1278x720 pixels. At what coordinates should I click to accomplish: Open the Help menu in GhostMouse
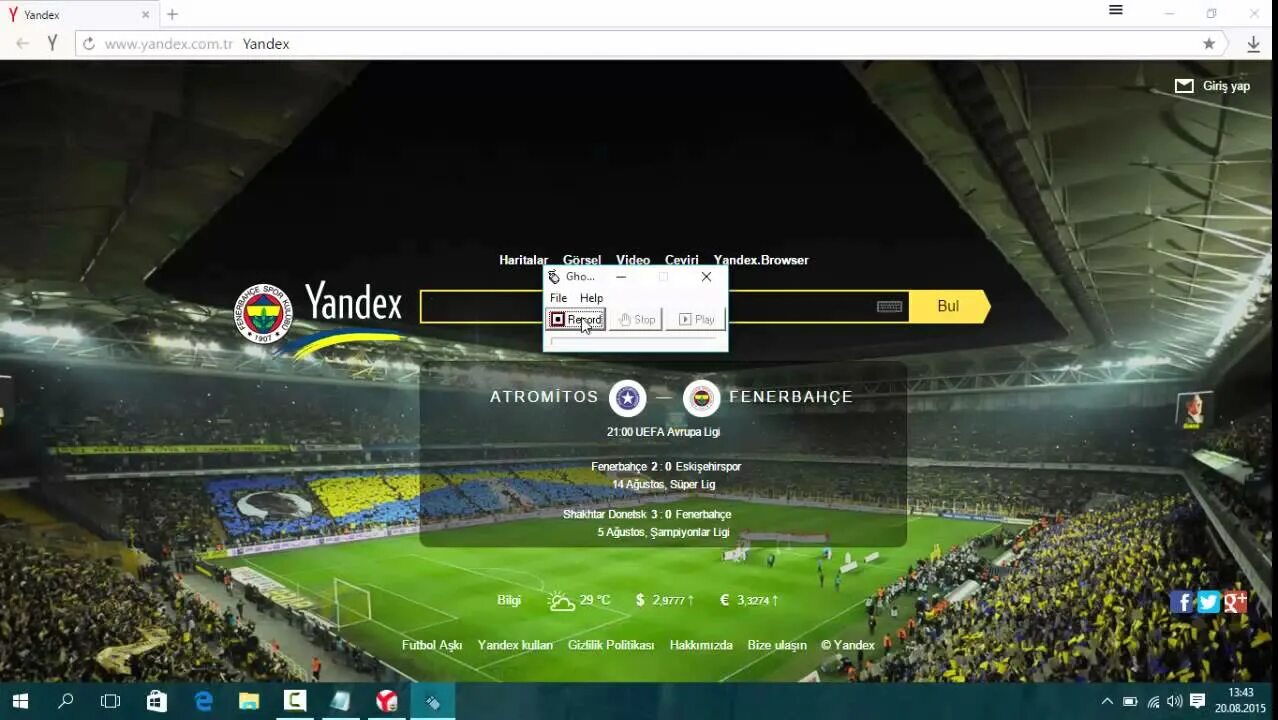(x=591, y=298)
